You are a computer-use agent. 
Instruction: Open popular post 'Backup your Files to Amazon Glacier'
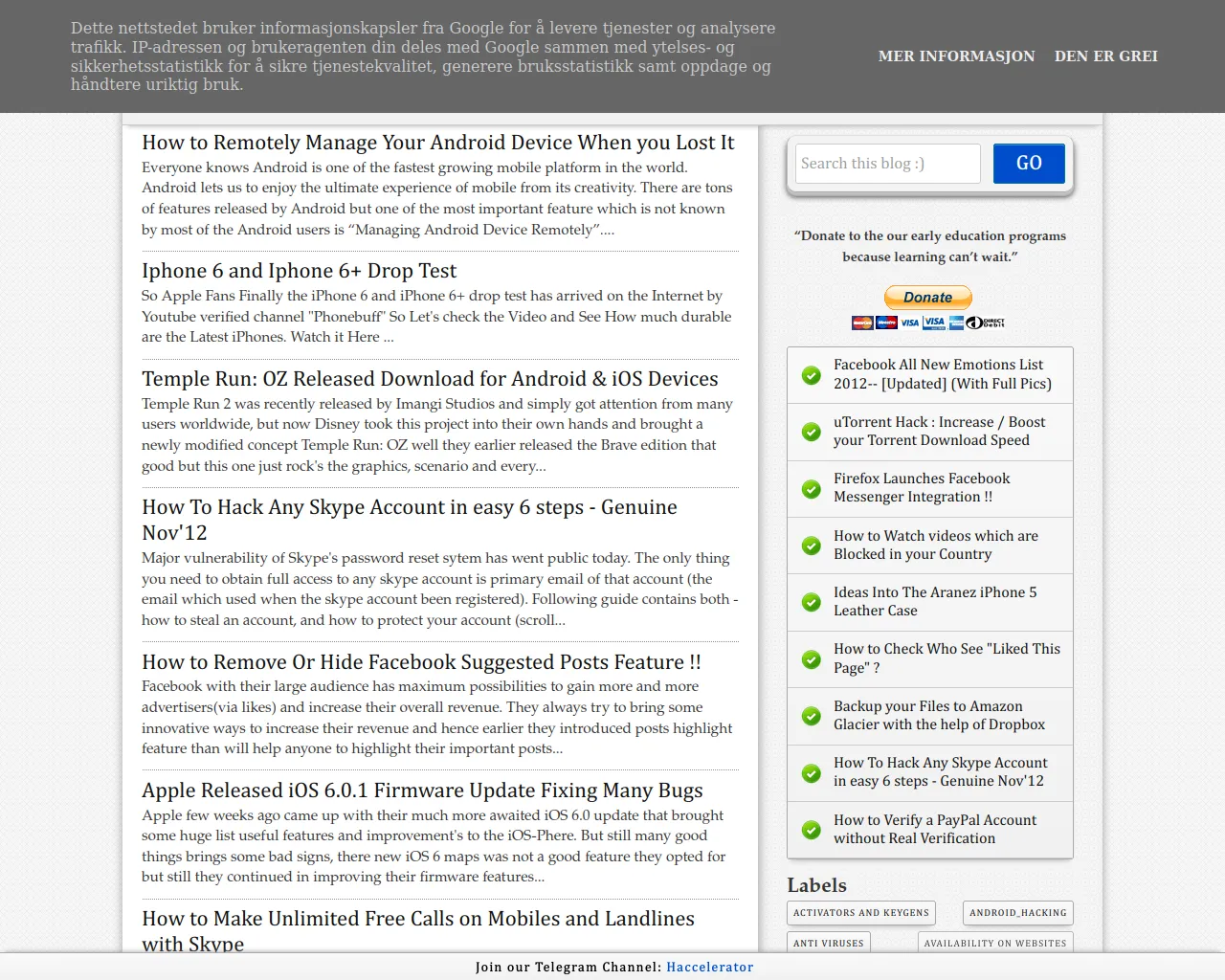pos(939,716)
